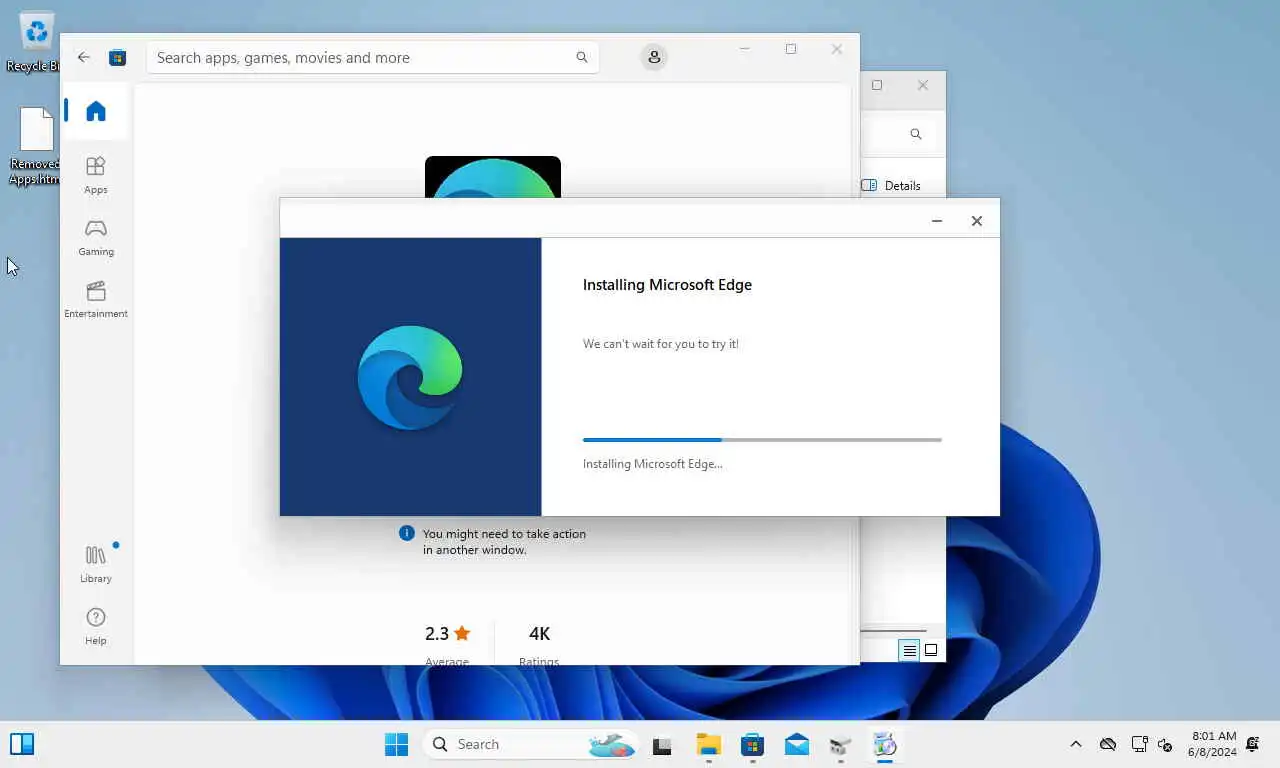
Task: Switch File Explorer to large icons view
Action: point(931,650)
